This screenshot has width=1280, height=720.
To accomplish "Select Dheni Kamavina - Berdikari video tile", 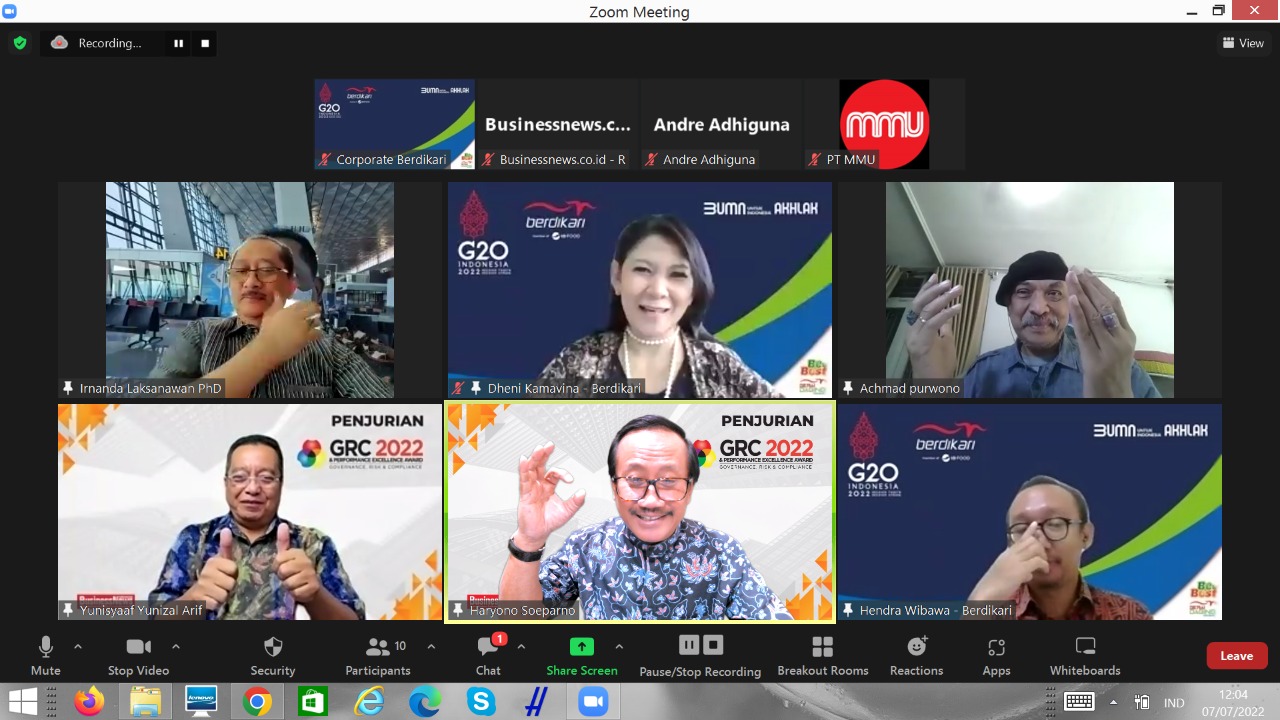I will 640,290.
